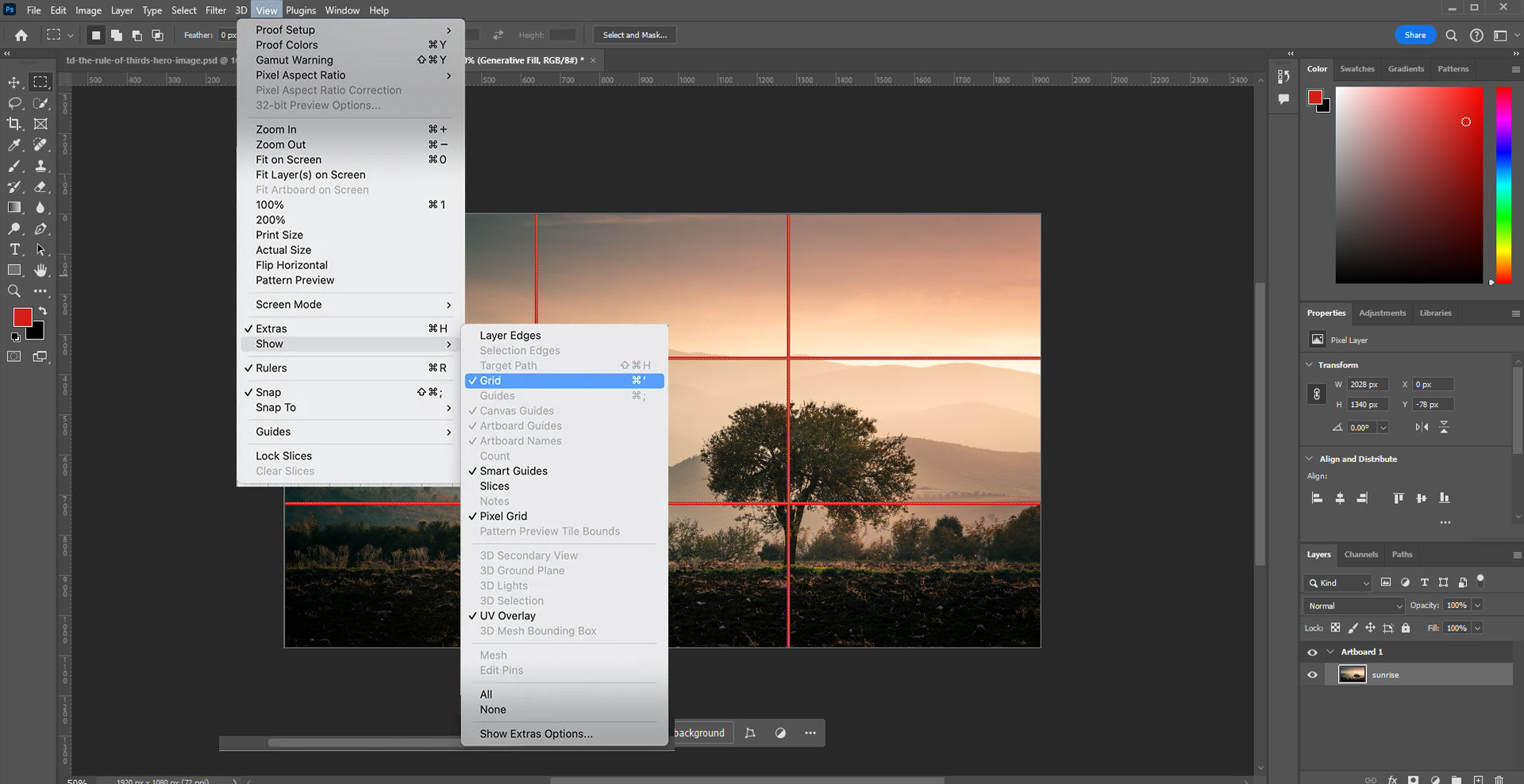Open the blend mode dropdown showing Normal
Viewport: 1524px width, 784px height.
click(1353, 605)
